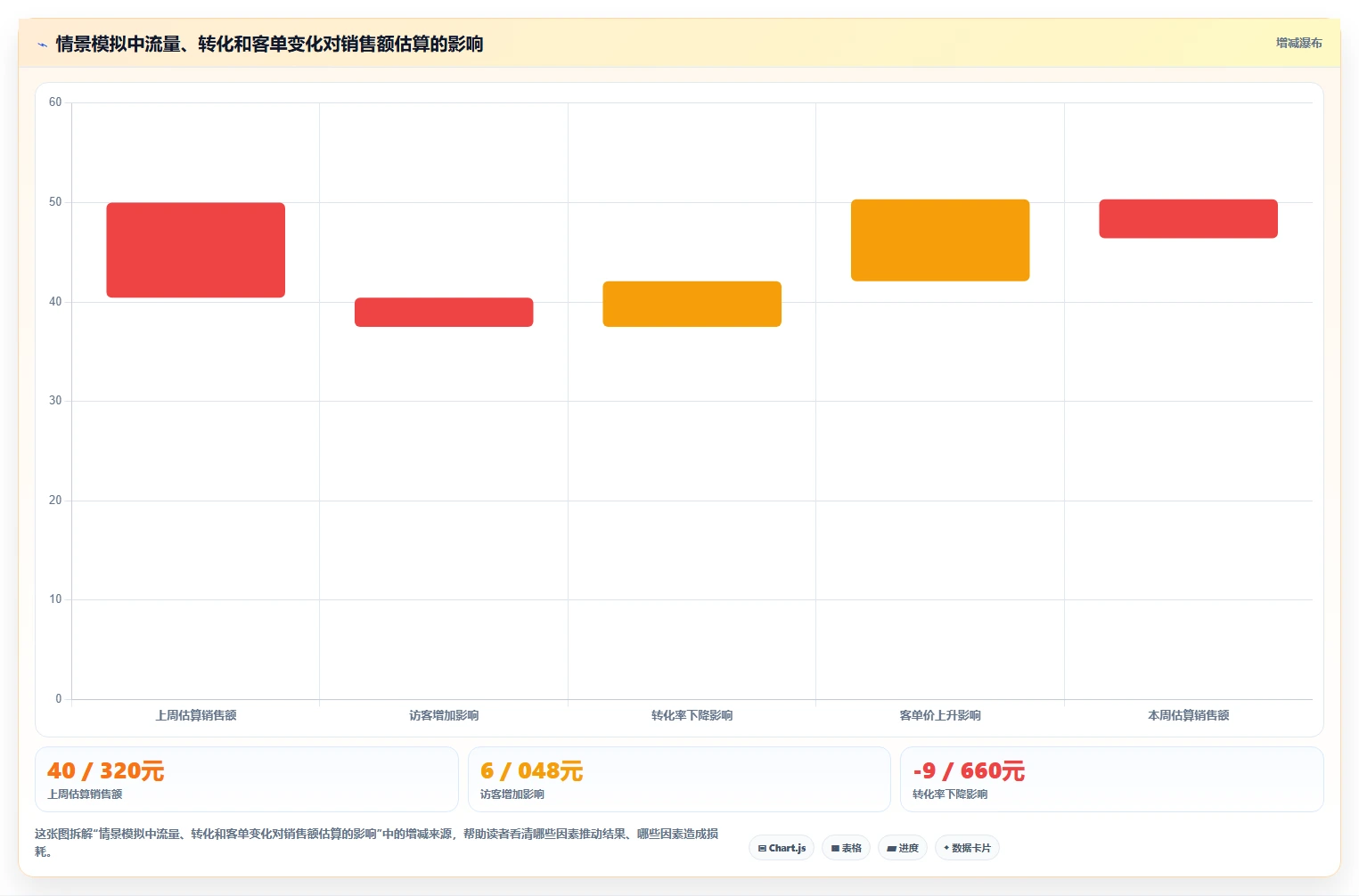Image resolution: width=1359 pixels, height=896 pixels.
Task: Click the y-axis tick label 20
Action: click(55, 501)
